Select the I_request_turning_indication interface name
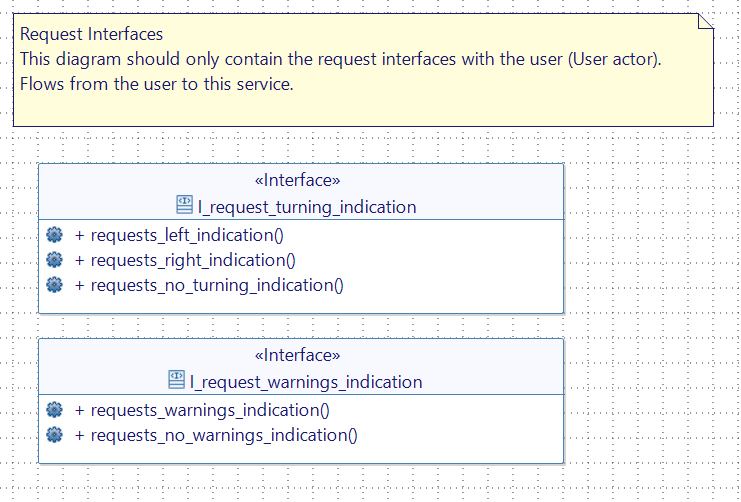Image resolution: width=741 pixels, height=502 pixels. tap(307, 207)
